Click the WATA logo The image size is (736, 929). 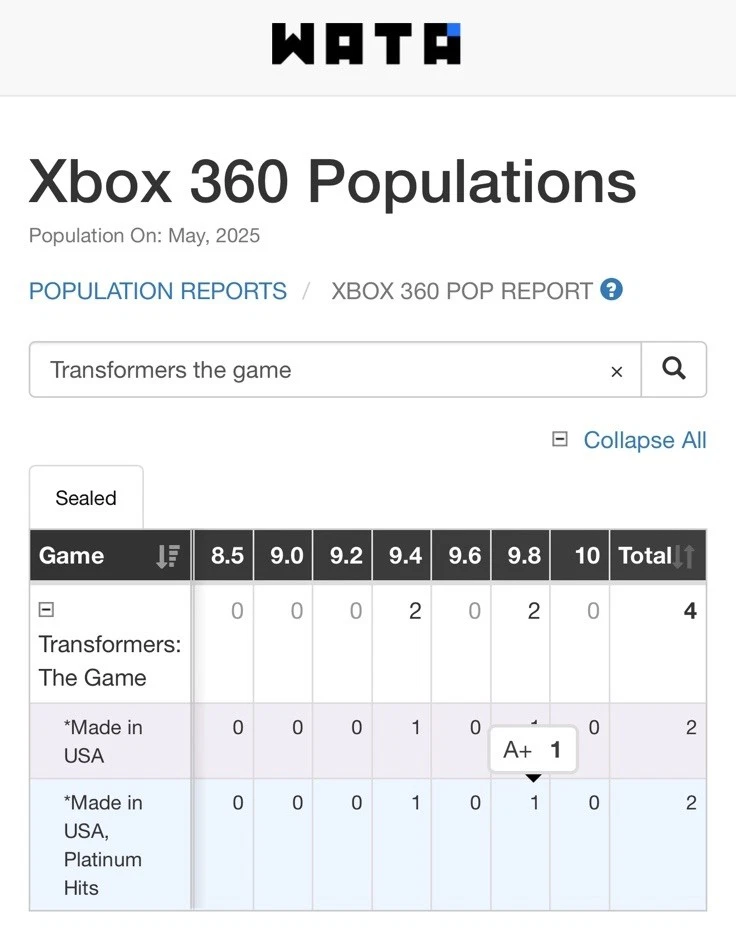(366, 45)
